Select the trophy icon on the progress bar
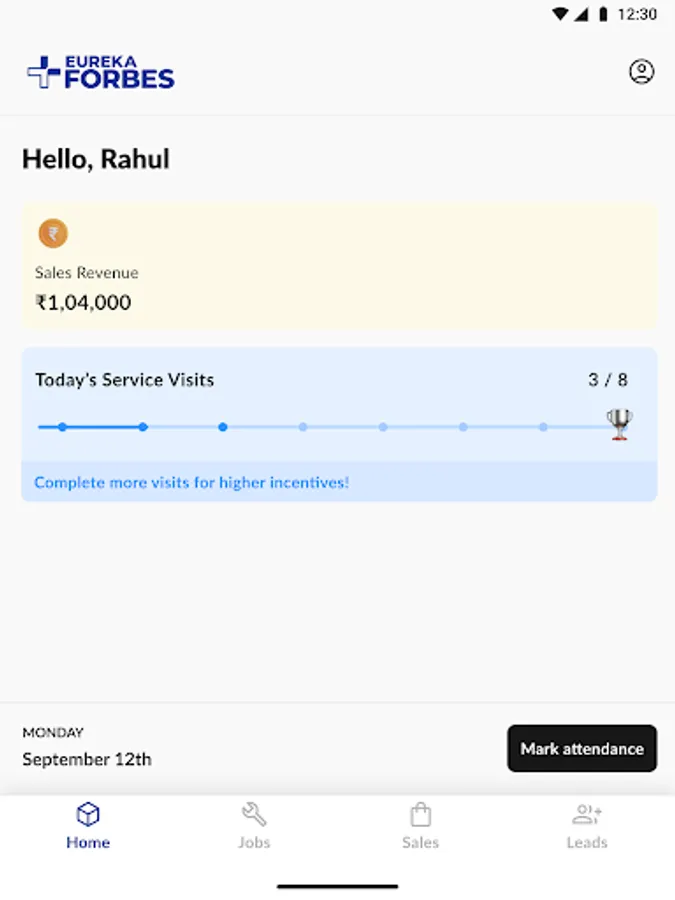This screenshot has width=675, height=900. 617,423
